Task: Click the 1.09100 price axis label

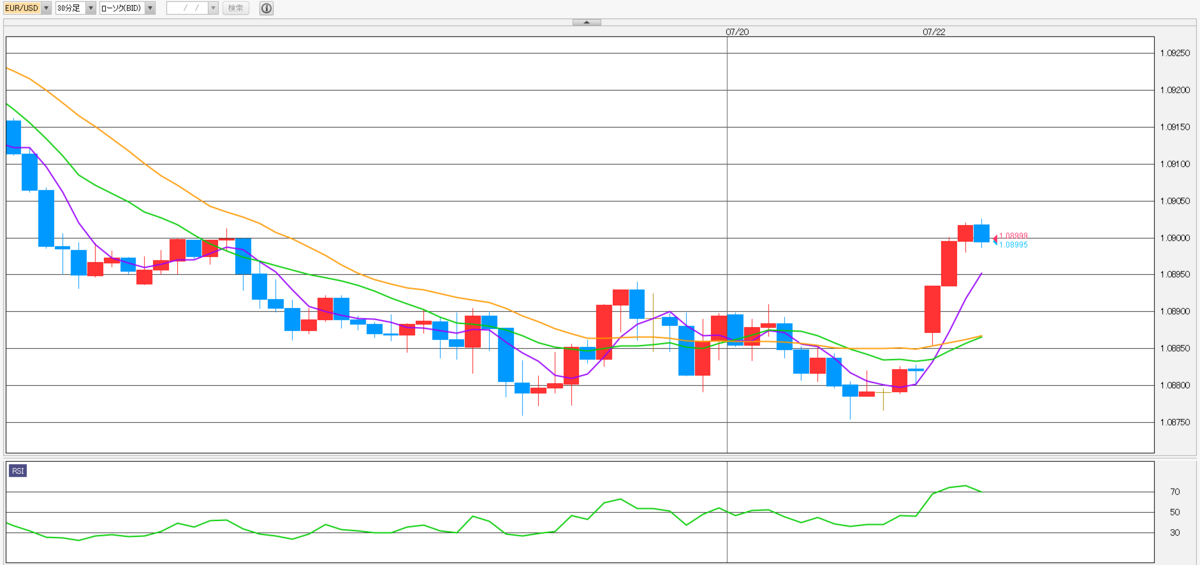Action: tap(1176, 164)
